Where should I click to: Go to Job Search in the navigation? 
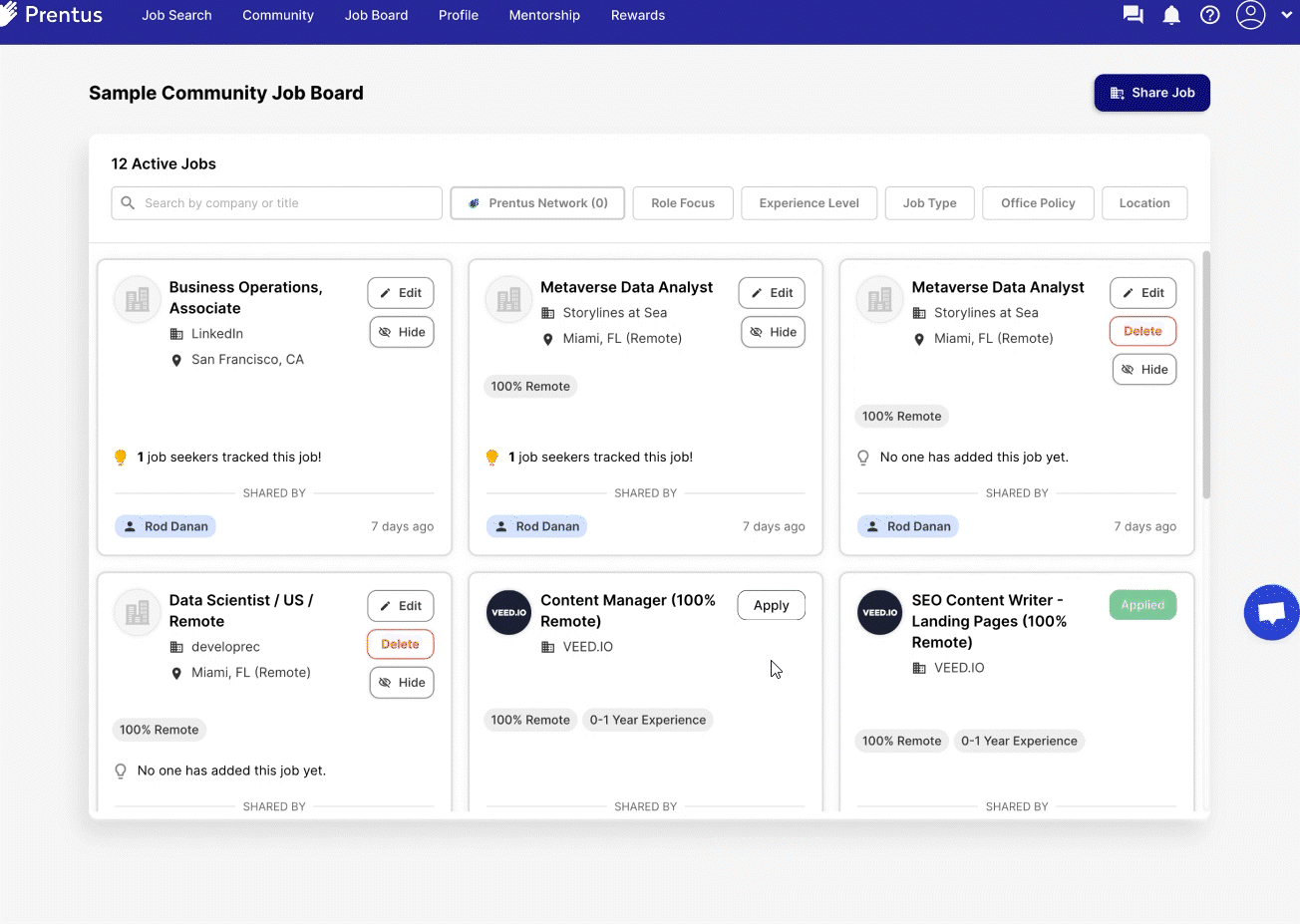coord(176,15)
